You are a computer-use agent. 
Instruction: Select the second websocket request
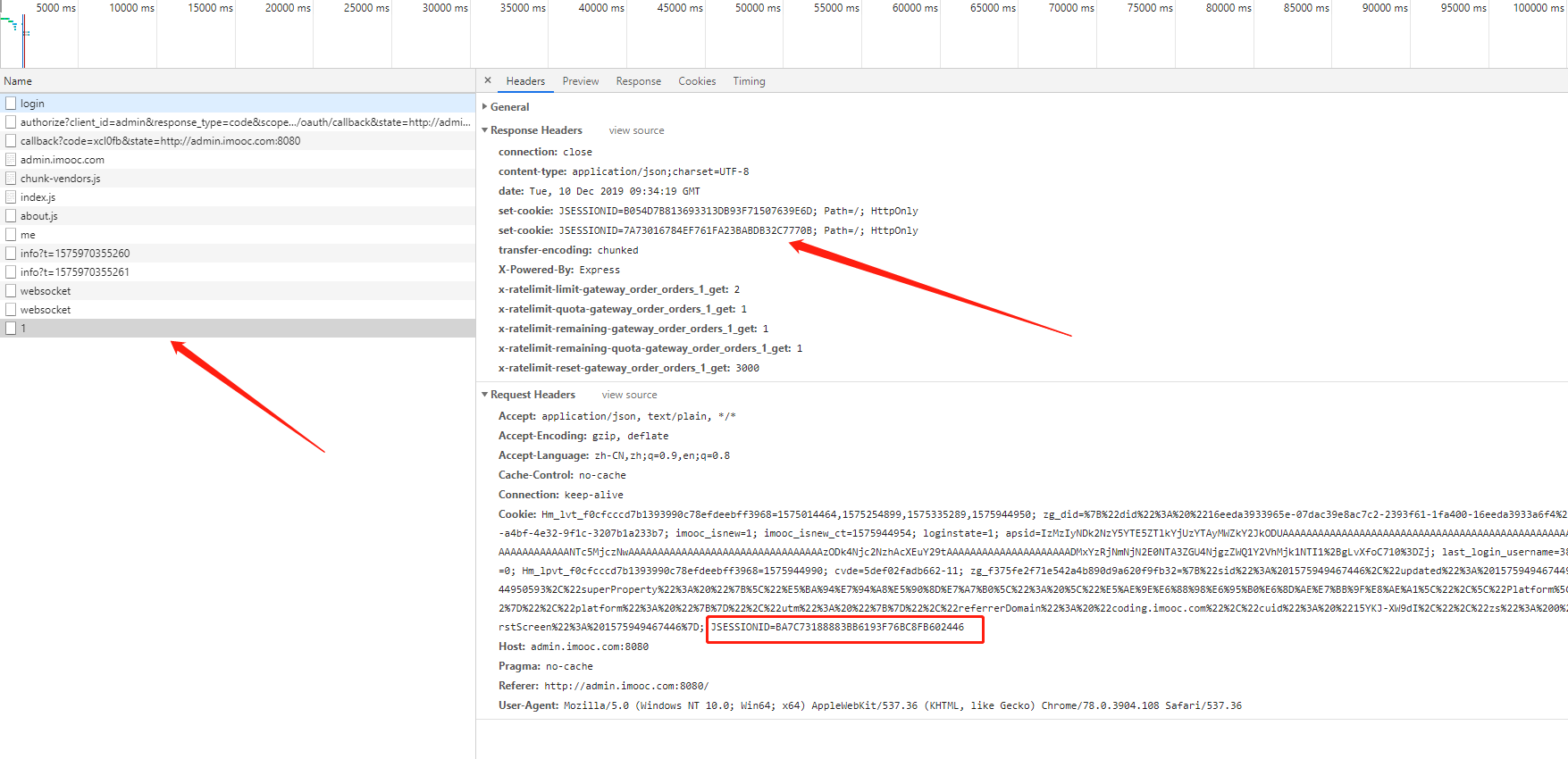(x=238, y=310)
